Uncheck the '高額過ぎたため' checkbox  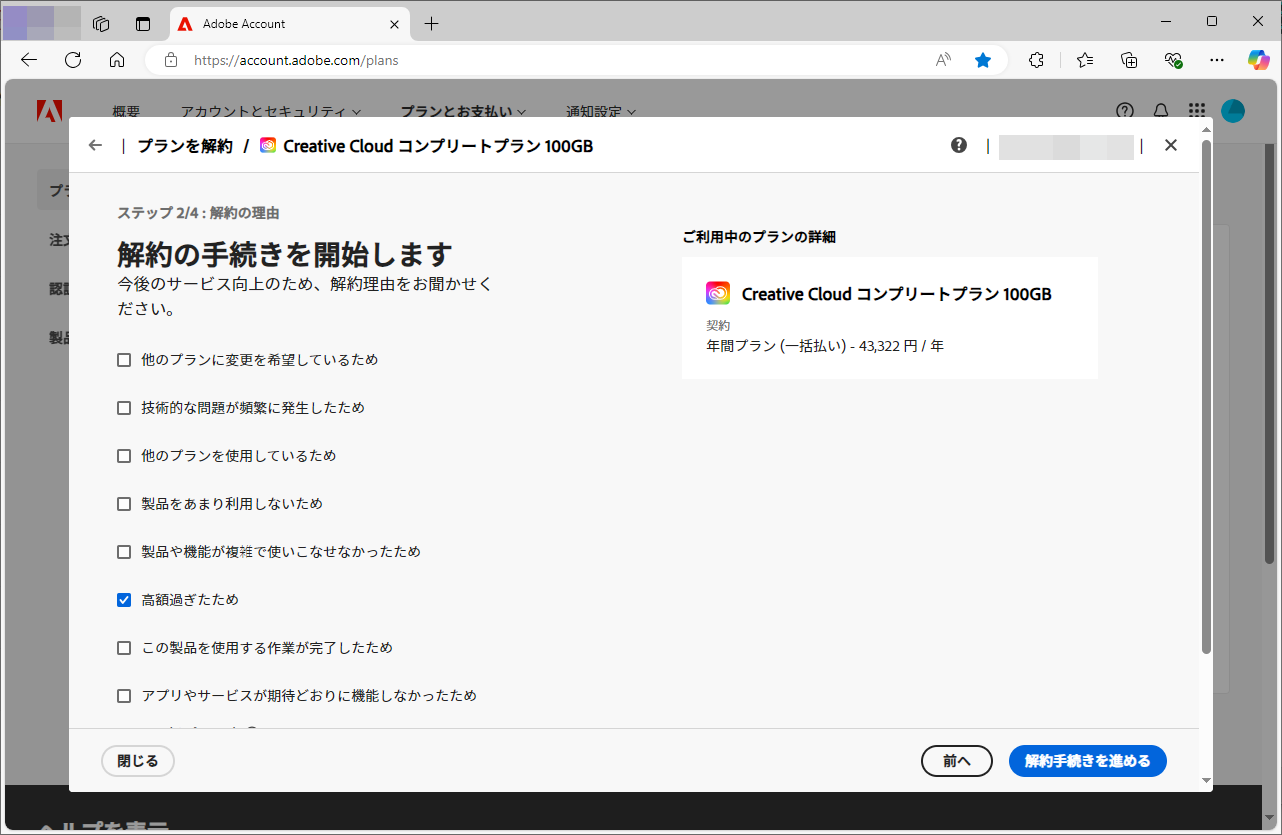pyautogui.click(x=124, y=600)
